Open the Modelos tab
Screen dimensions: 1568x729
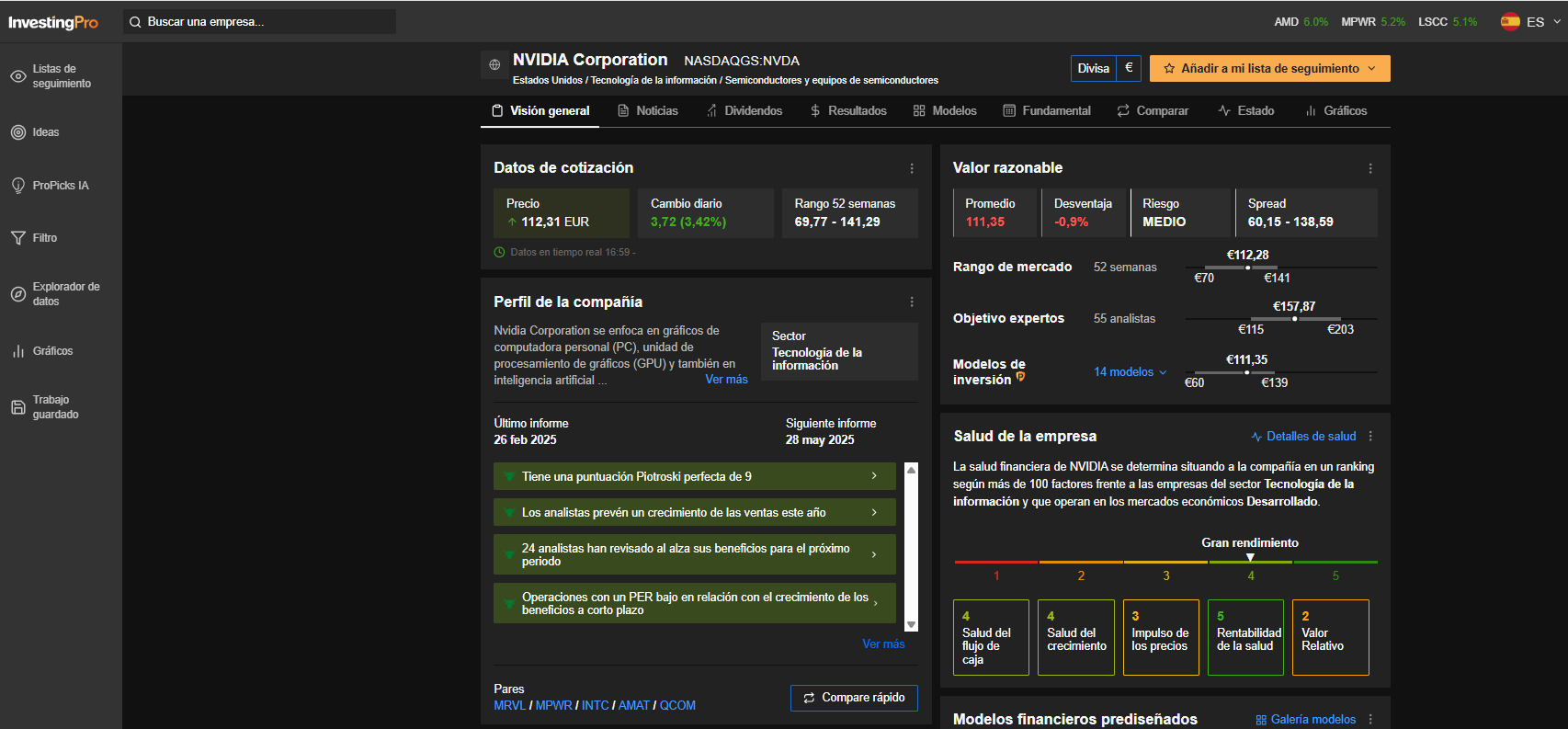coord(945,111)
